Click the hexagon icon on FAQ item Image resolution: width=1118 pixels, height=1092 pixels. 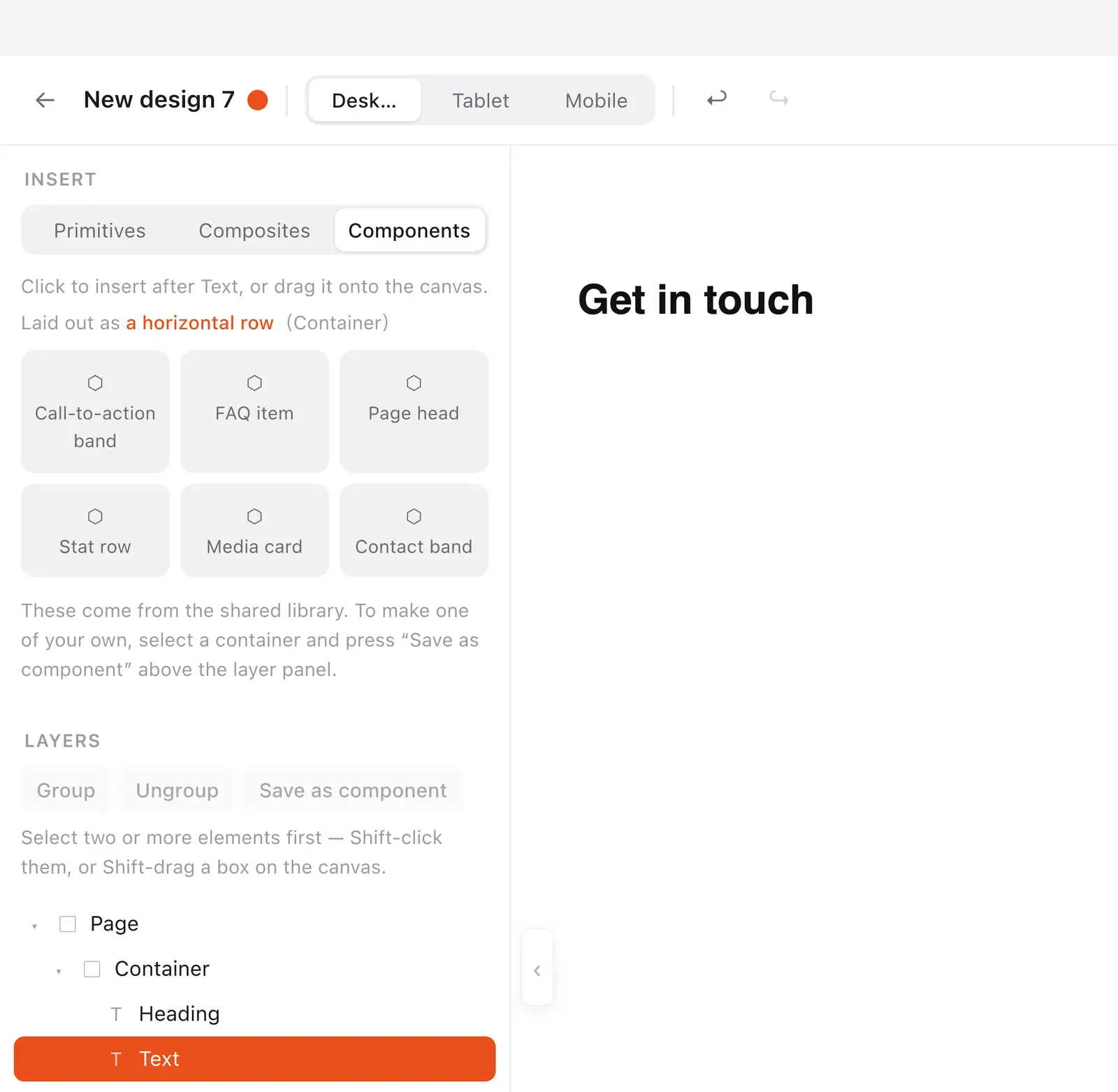(254, 383)
